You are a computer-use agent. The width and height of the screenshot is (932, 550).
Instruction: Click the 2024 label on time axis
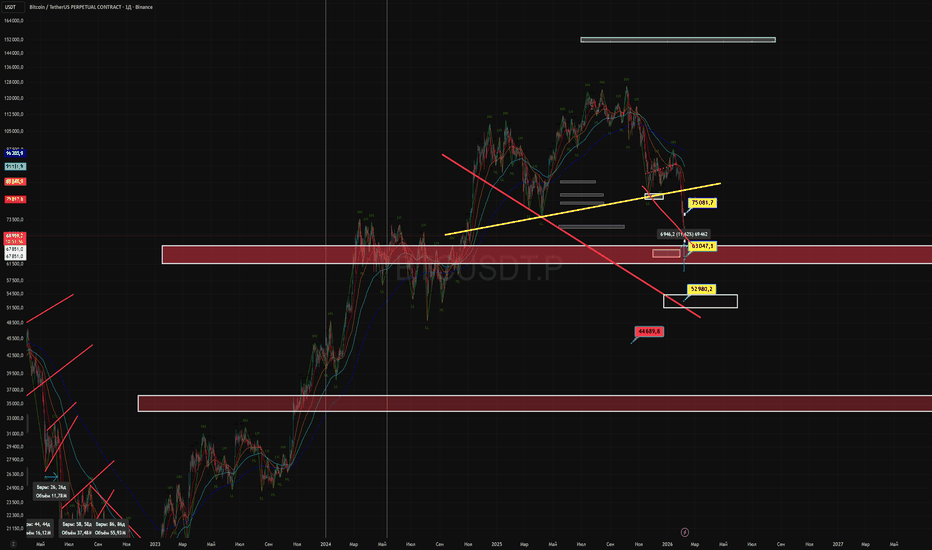(x=326, y=544)
